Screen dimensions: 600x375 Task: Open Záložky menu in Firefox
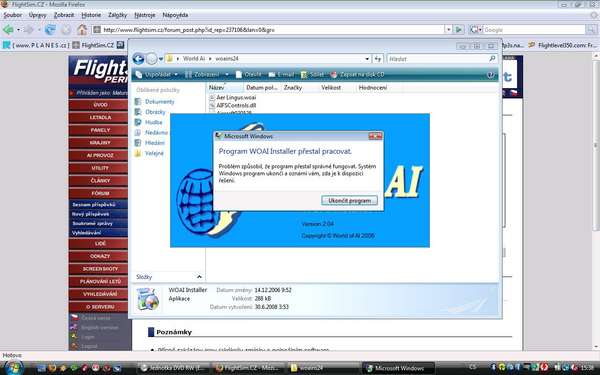coord(117,15)
